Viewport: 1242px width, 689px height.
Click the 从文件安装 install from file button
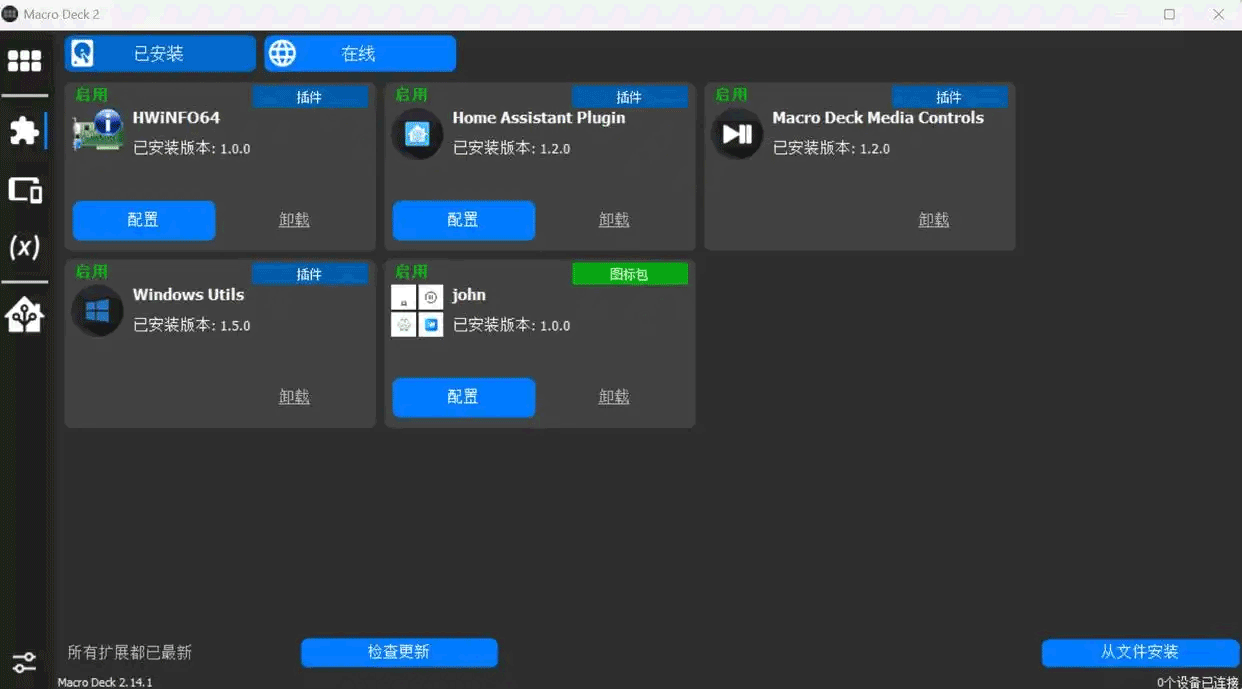point(1140,652)
